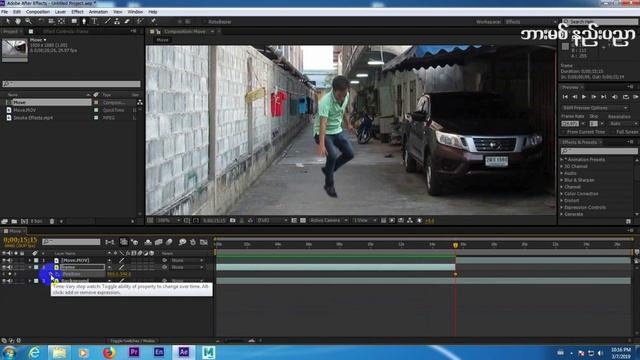The height and width of the screenshot is (360, 640).
Task: Open the Effect menu
Action: coord(77,12)
